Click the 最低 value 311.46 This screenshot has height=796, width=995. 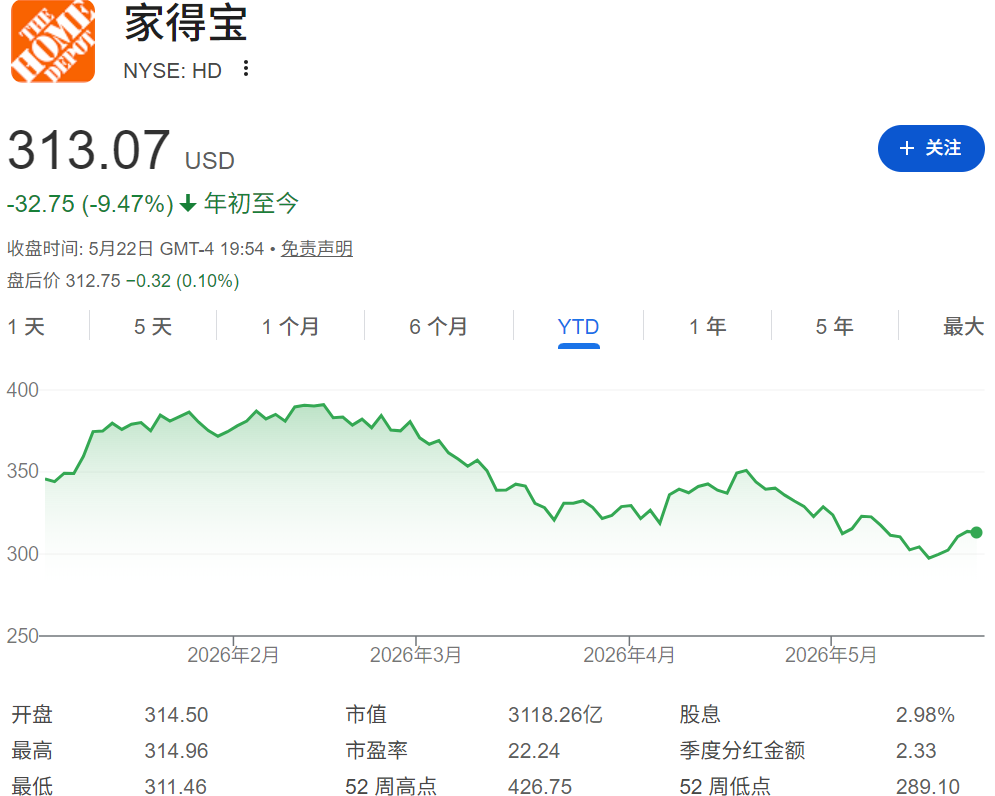point(176,786)
